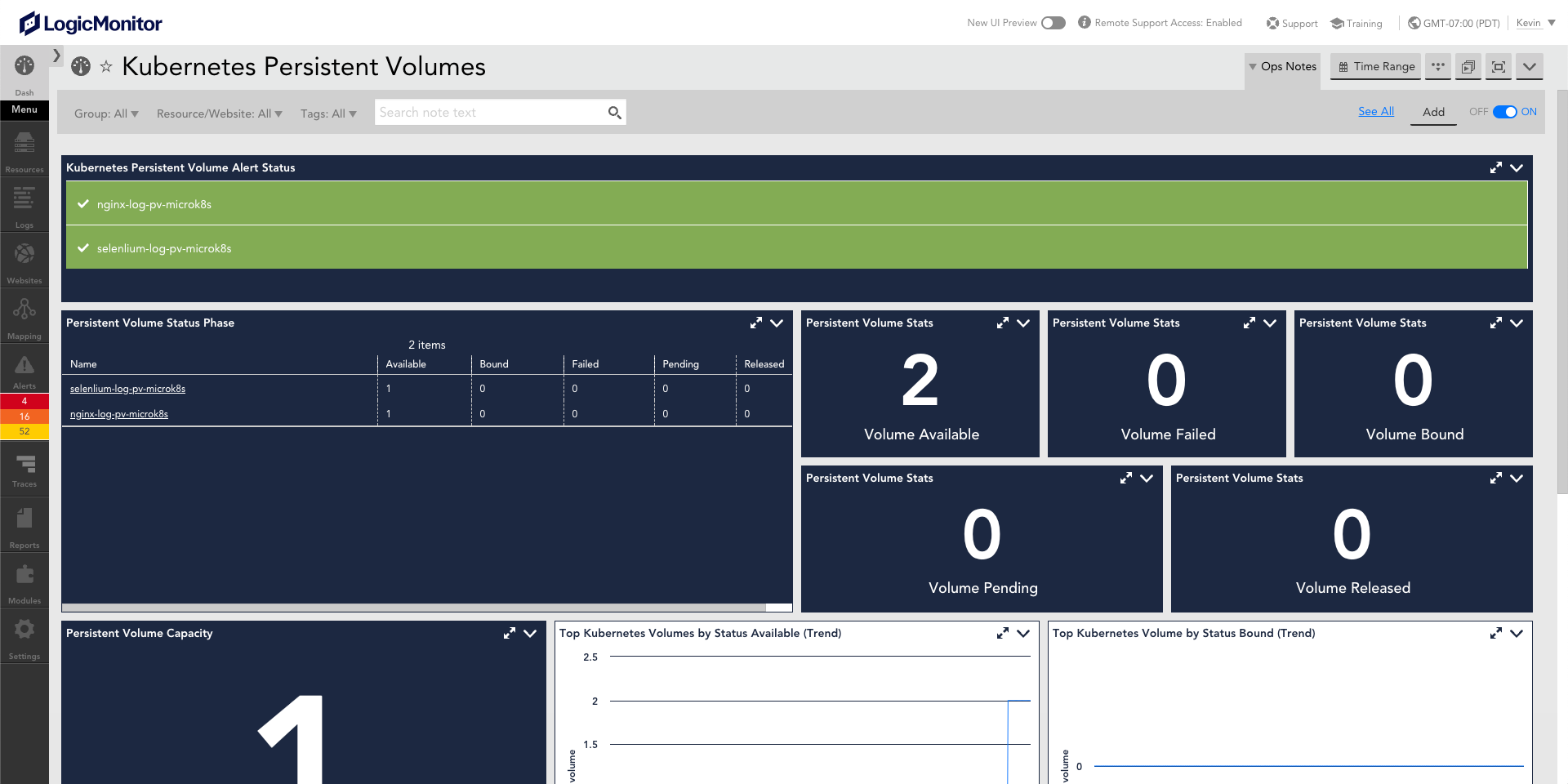
Task: Expand the Volume Bound widget fullscreen
Action: point(1496,323)
